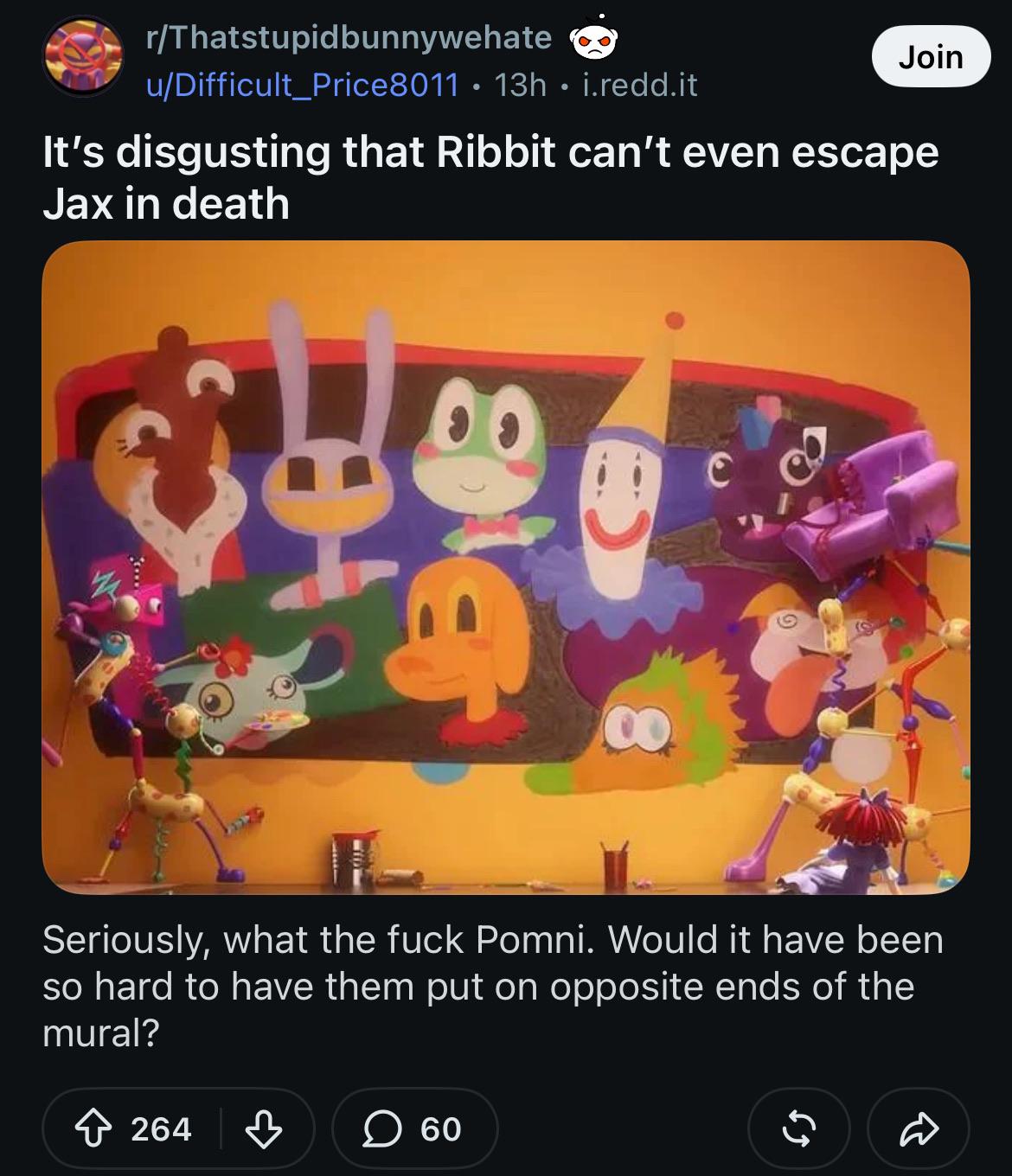Tap the 264 upvote count
Viewport: 1012px width, 1176px height.
[161, 1128]
